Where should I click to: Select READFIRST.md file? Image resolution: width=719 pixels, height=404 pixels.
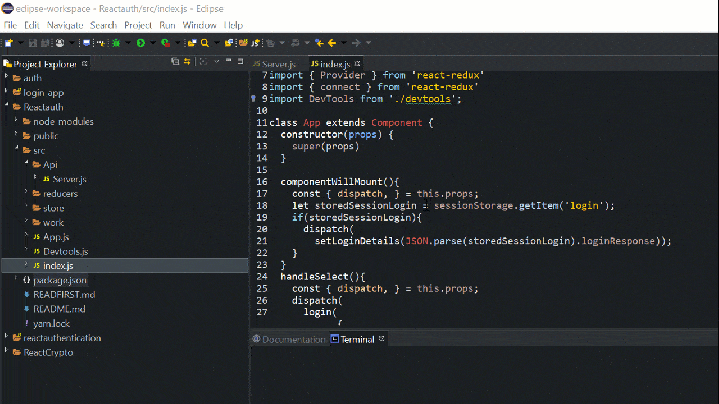point(64,295)
